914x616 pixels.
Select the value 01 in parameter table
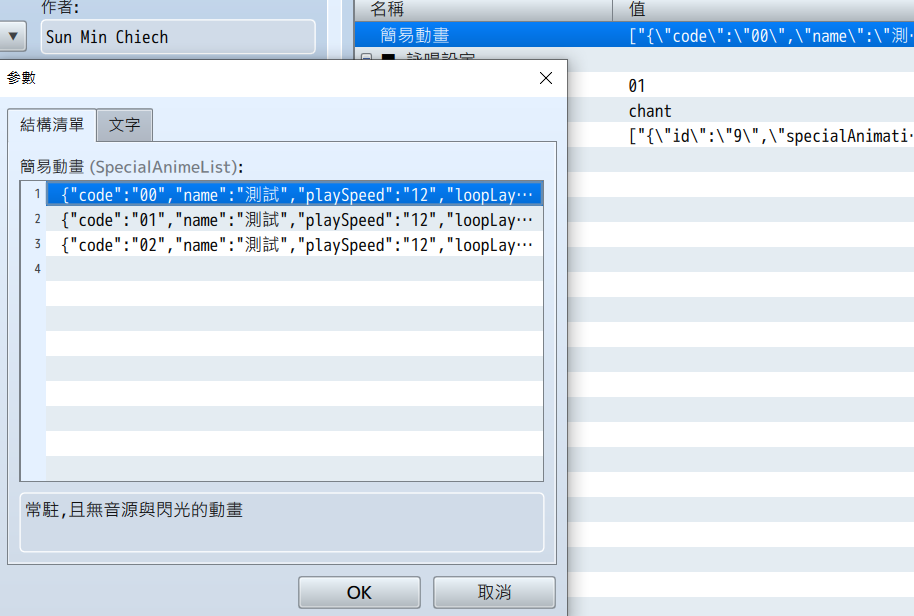(637, 86)
